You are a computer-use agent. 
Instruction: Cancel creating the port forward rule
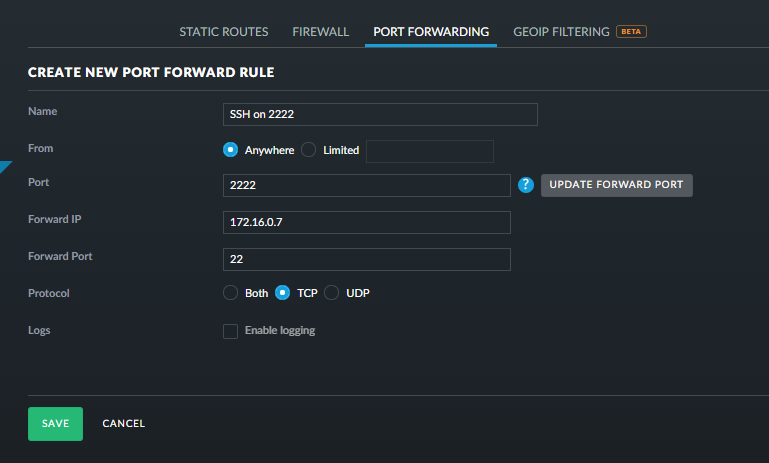coord(123,424)
